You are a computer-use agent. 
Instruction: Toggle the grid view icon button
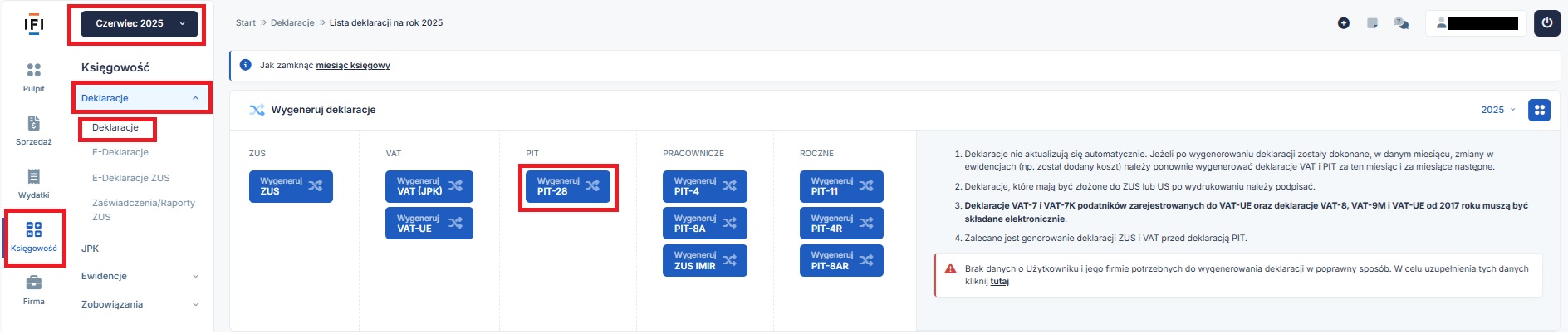tap(1540, 110)
